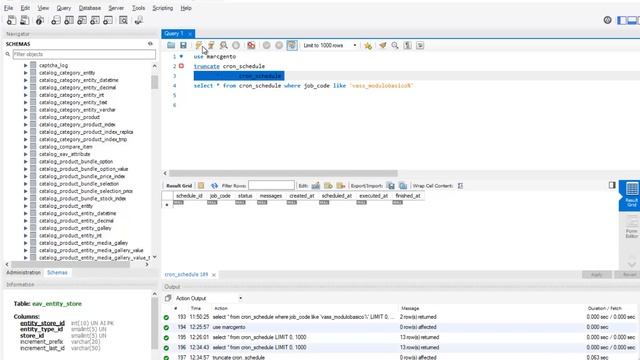This screenshot has height=360, width=640.
Task: Open find panel magnifier icon
Action: (395, 45)
